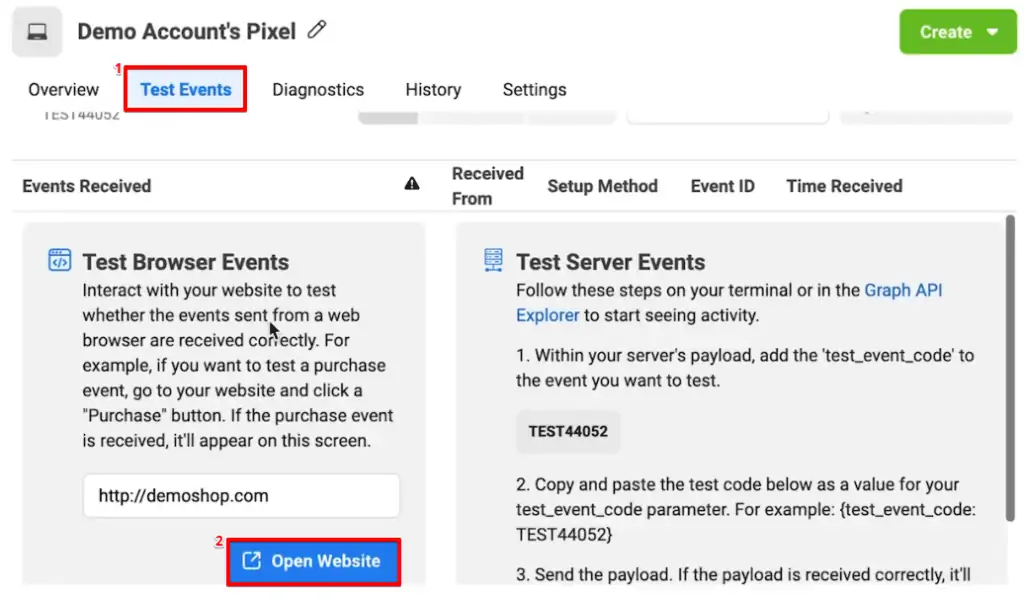
Task: Click the green Create button
Action: [948, 31]
